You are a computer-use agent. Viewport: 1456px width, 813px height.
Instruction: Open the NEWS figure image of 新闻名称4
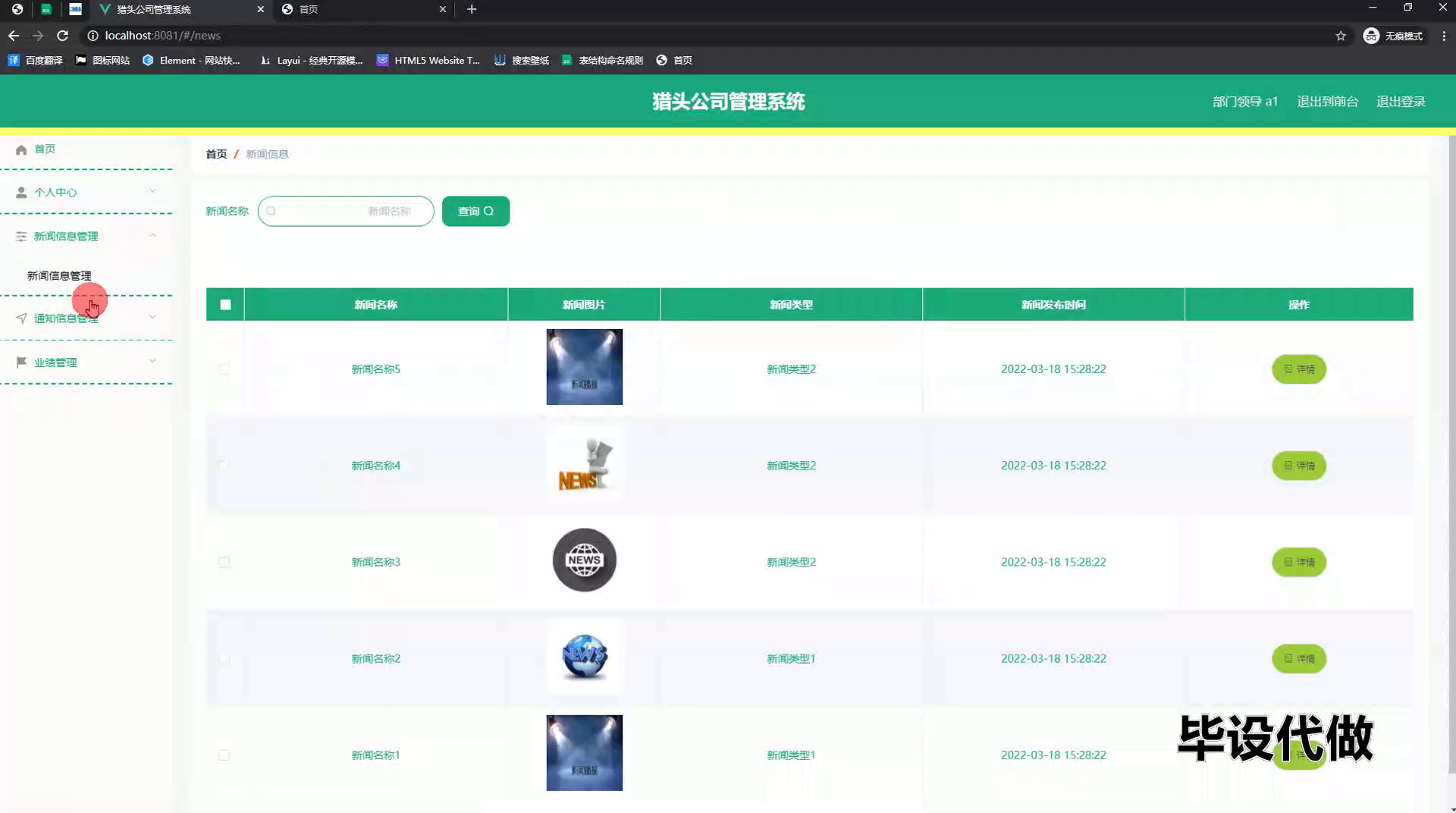(584, 463)
